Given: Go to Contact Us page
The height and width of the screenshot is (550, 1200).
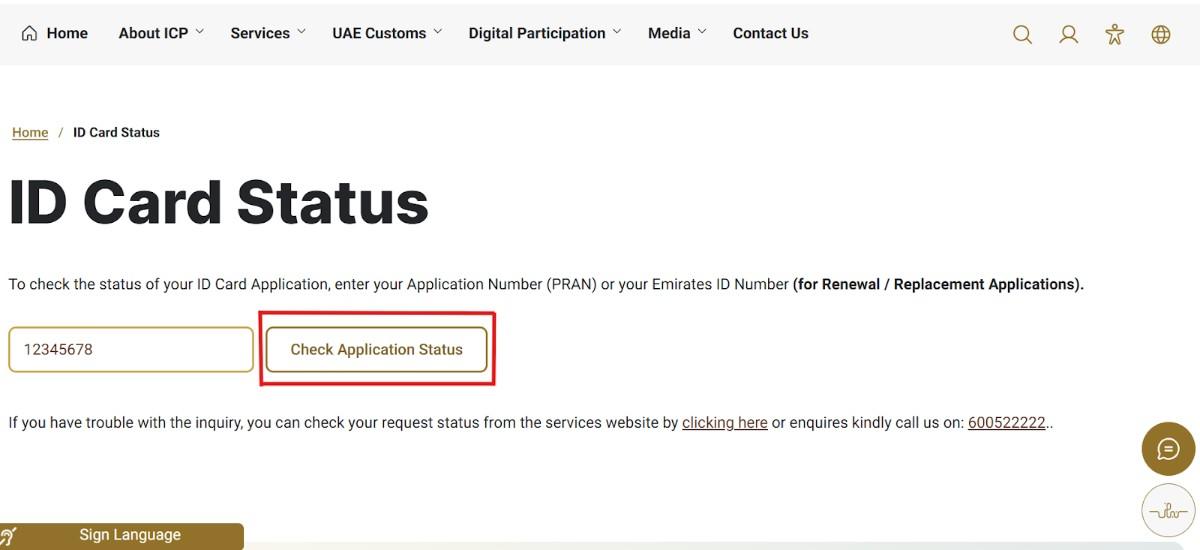Looking at the screenshot, I should click(770, 33).
